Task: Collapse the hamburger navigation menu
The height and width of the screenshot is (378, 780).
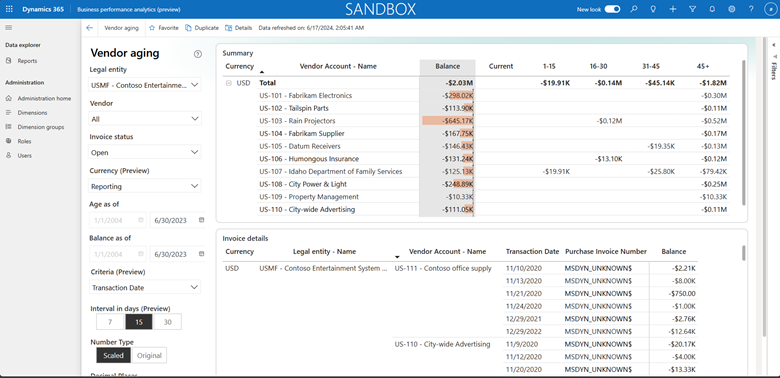Action: [8, 28]
